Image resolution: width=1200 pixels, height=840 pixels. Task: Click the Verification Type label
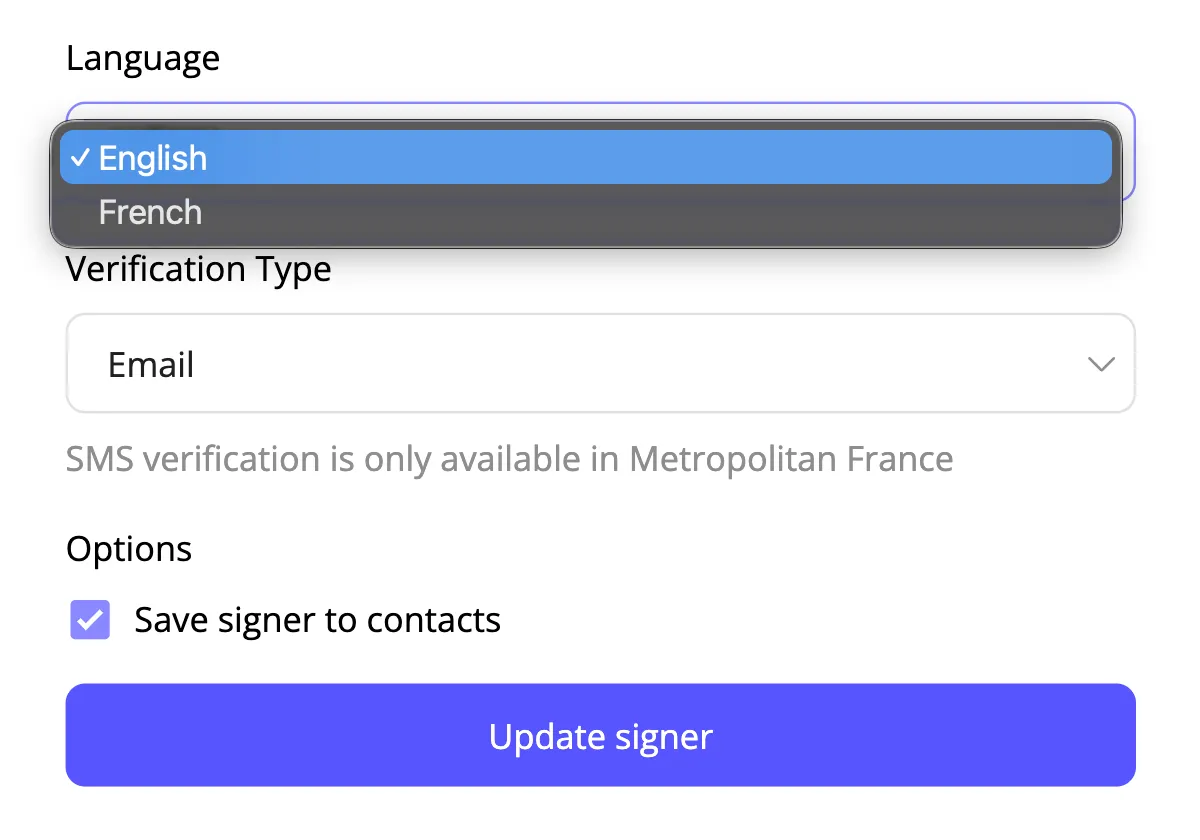(x=198, y=268)
